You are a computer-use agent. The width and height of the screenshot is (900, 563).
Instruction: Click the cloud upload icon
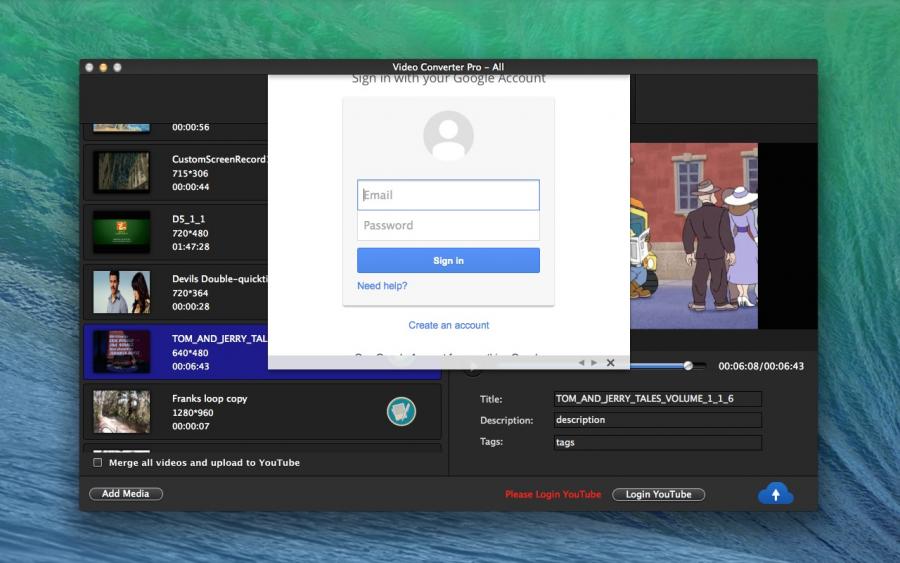(775, 494)
